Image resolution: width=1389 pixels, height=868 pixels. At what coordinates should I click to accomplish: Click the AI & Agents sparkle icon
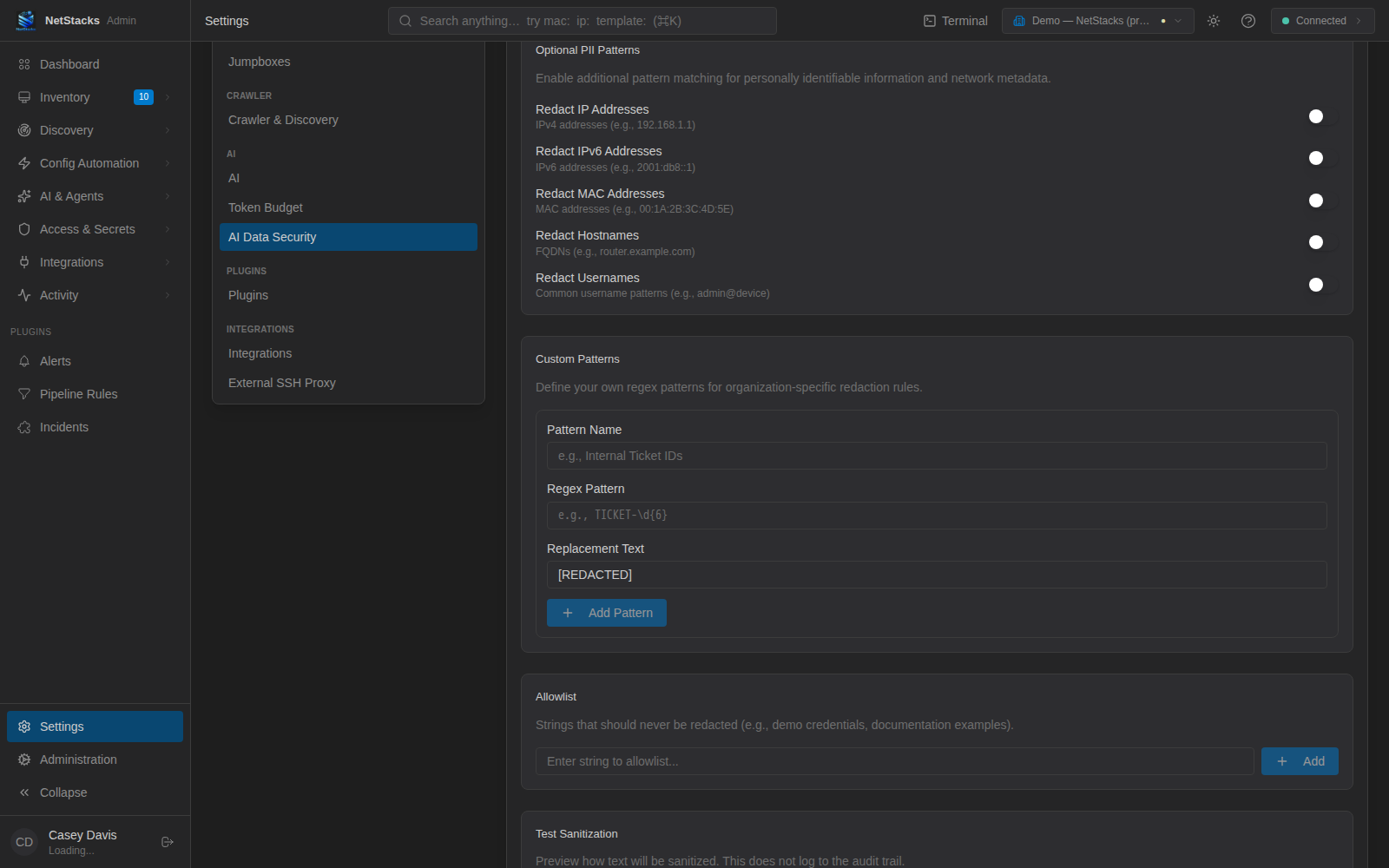pyautogui.click(x=24, y=196)
